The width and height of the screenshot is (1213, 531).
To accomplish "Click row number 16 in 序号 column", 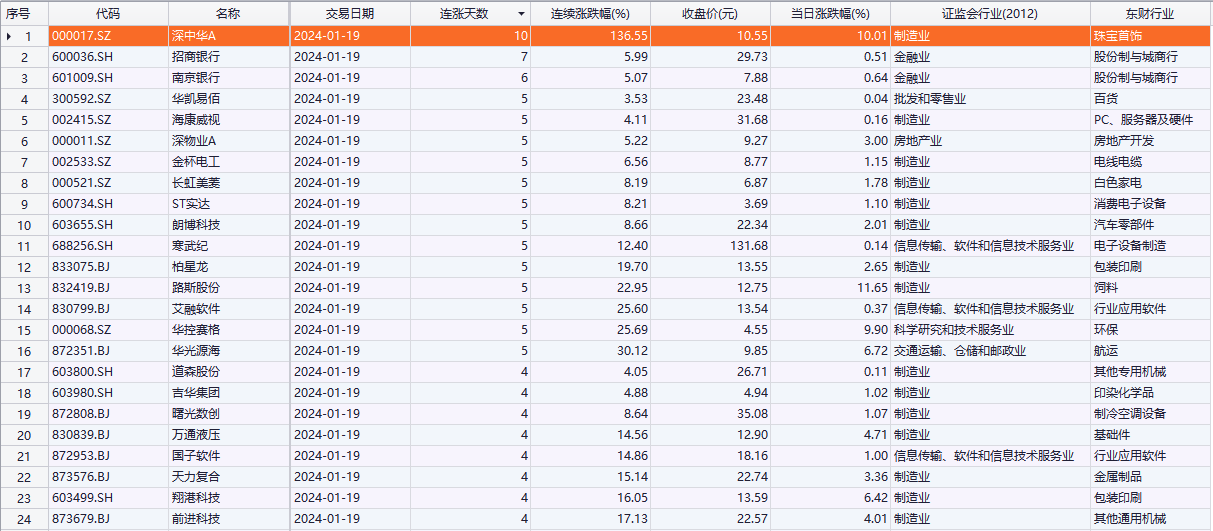I will (25, 351).
